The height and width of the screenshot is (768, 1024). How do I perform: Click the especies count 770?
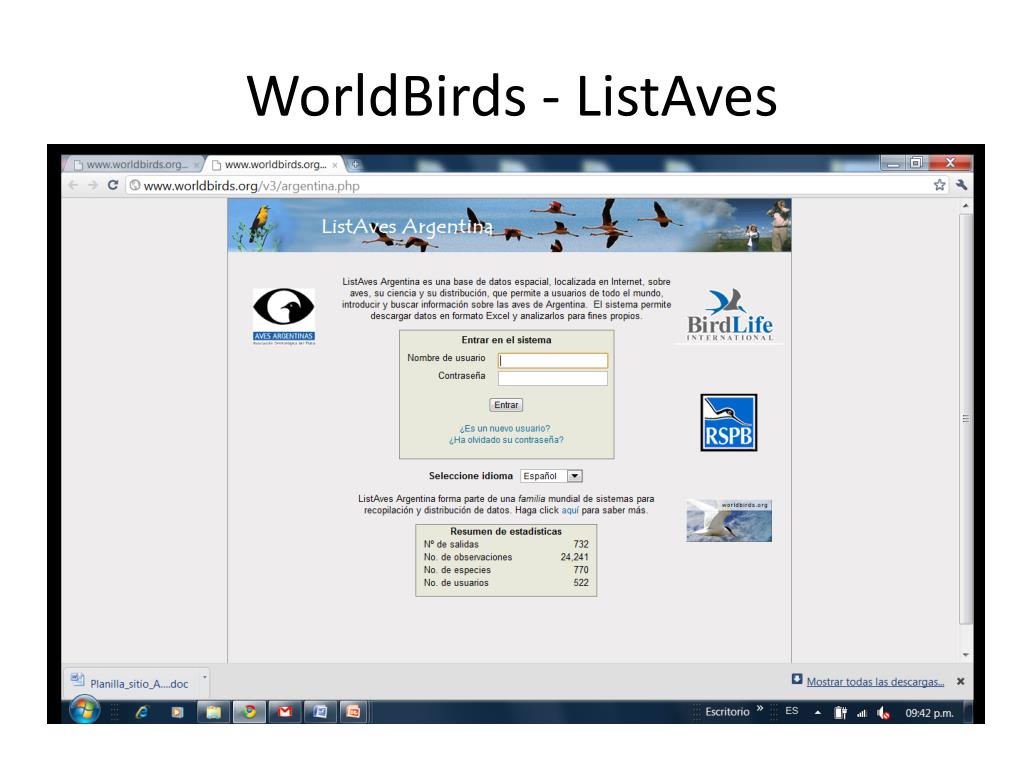(x=581, y=570)
